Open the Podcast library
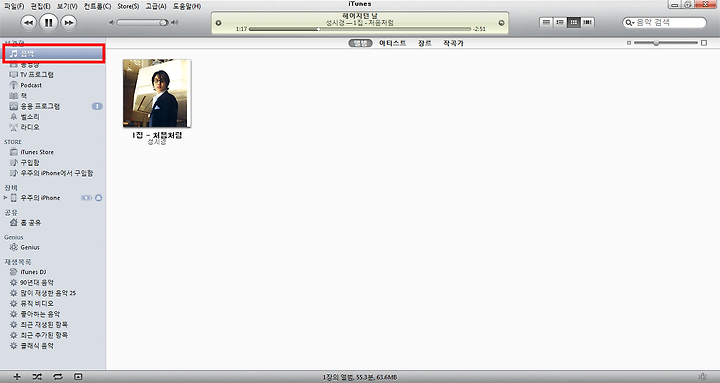The image size is (720, 383). pyautogui.click(x=54, y=85)
